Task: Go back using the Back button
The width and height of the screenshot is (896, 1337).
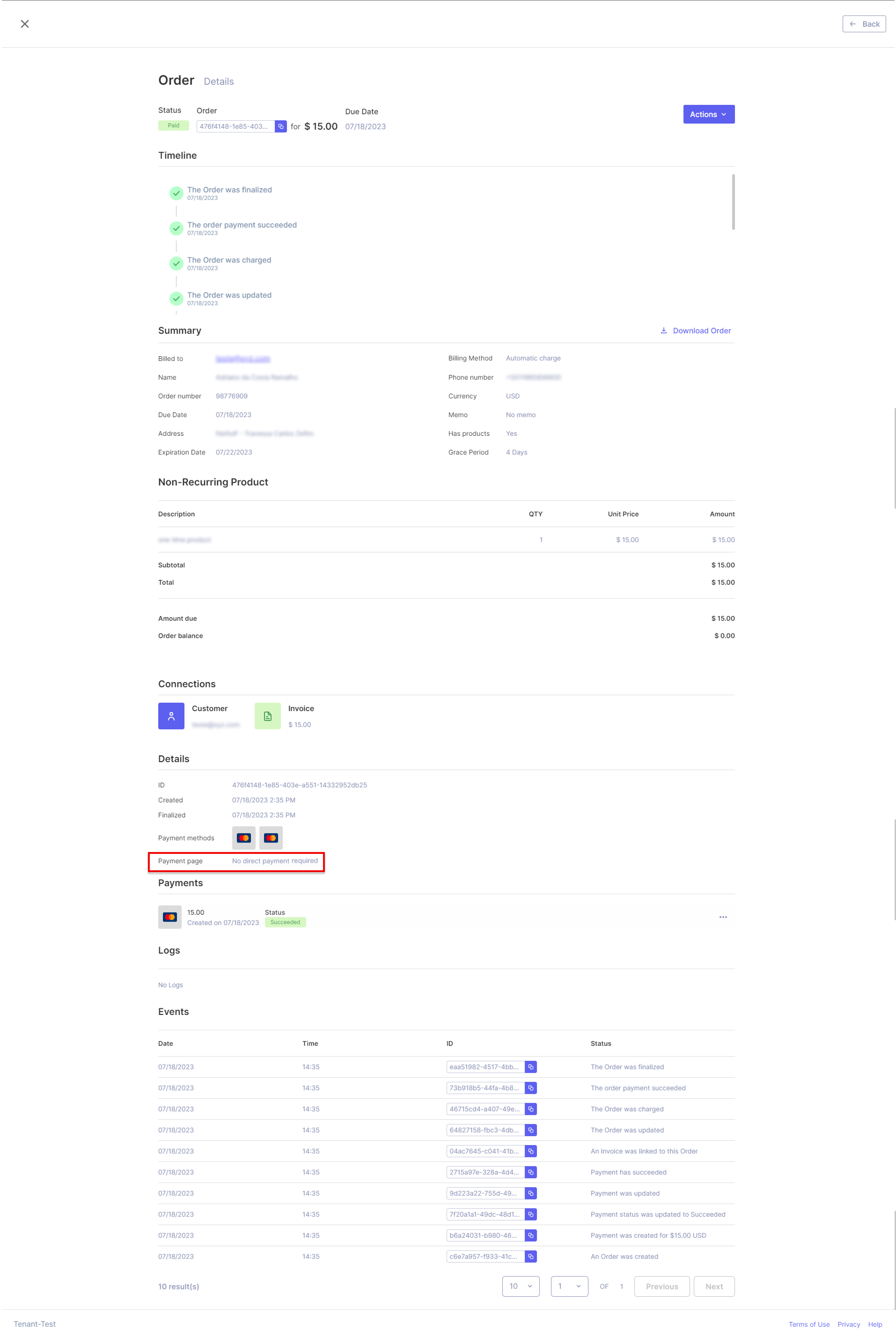Action: click(x=863, y=24)
